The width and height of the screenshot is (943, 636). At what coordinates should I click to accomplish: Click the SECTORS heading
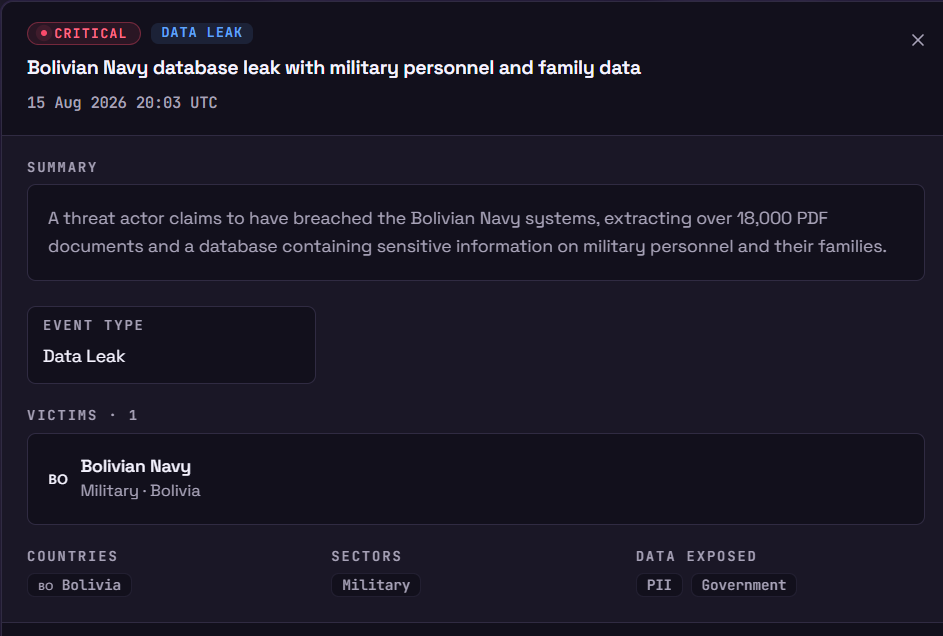pos(366,556)
